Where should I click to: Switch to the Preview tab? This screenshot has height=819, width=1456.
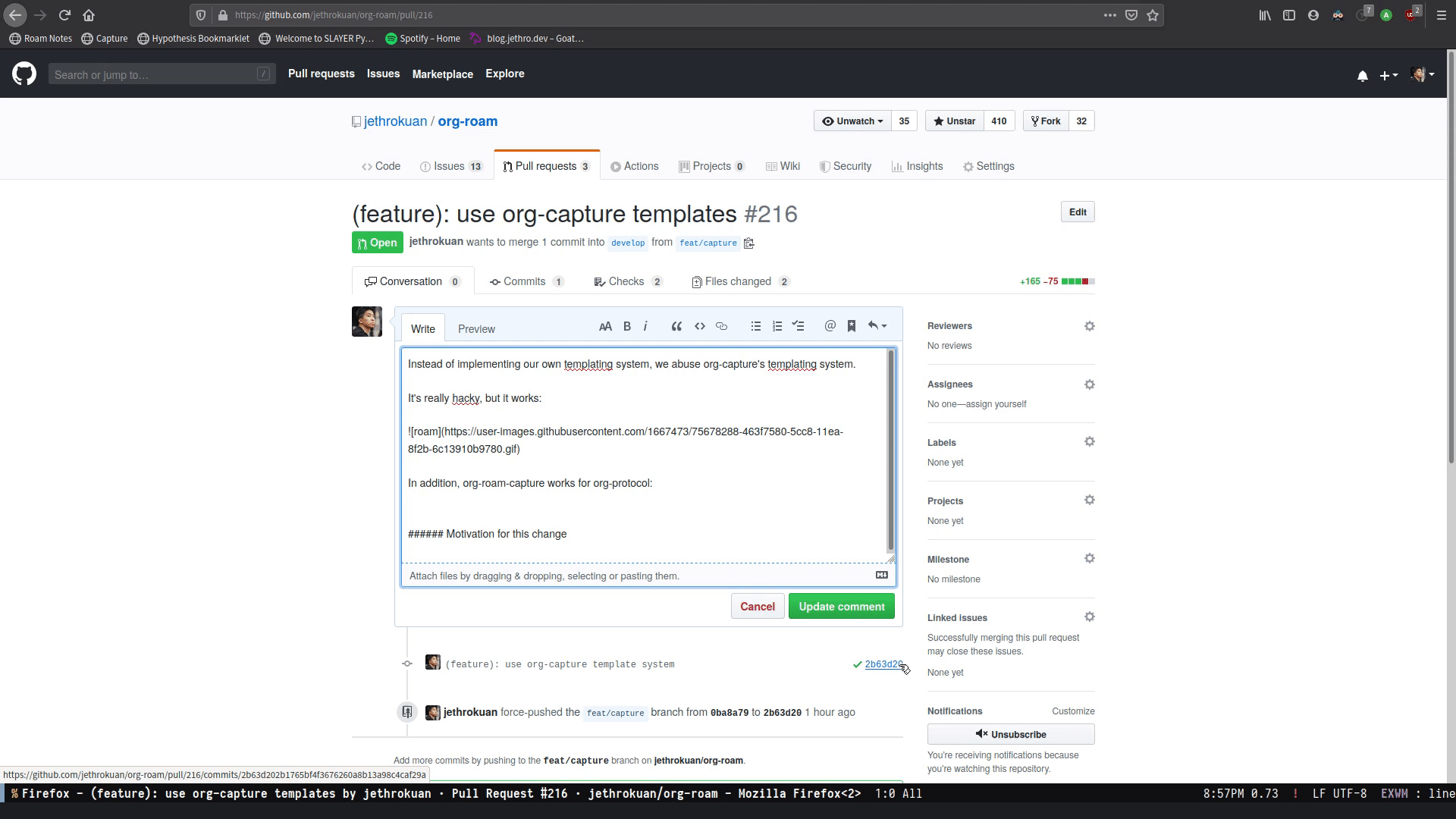pos(476,328)
